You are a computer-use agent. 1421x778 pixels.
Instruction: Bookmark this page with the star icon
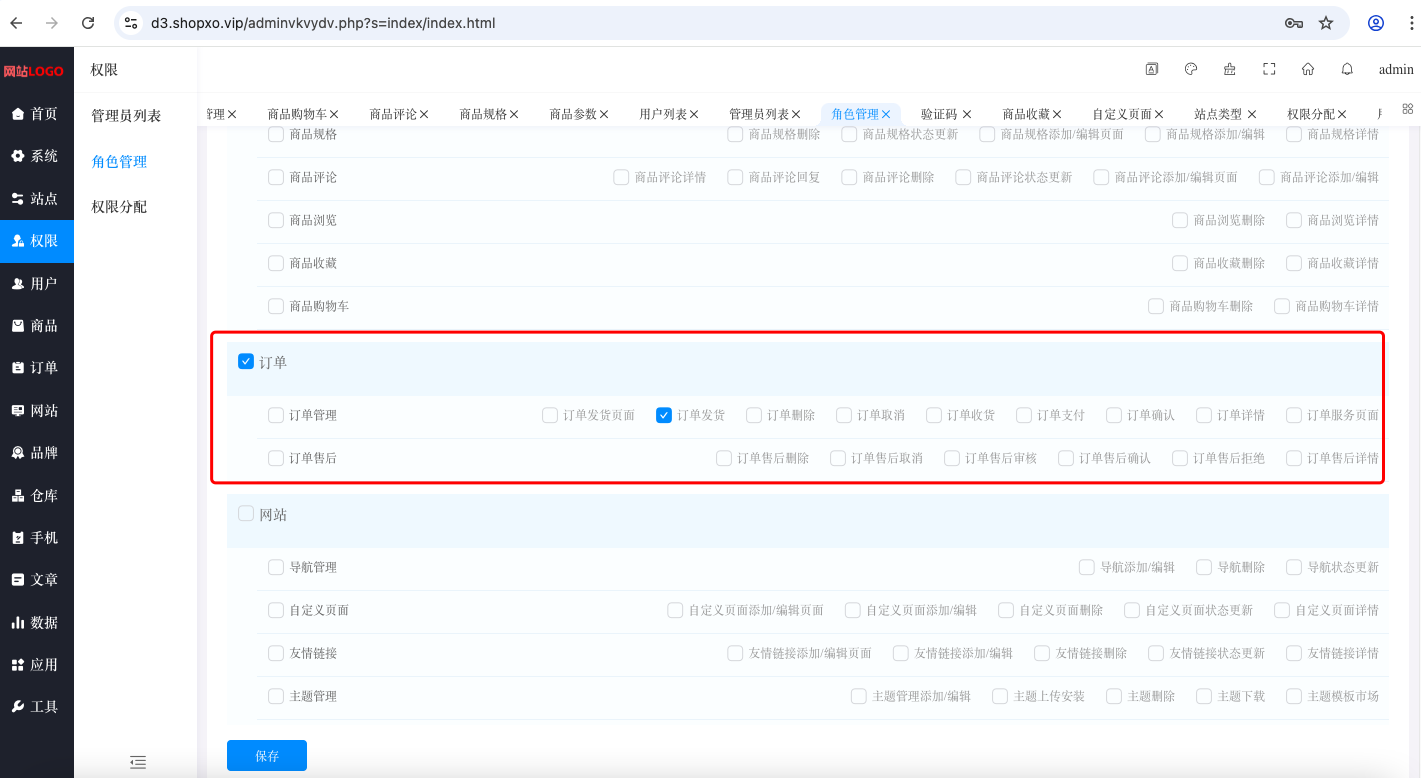coord(1326,23)
